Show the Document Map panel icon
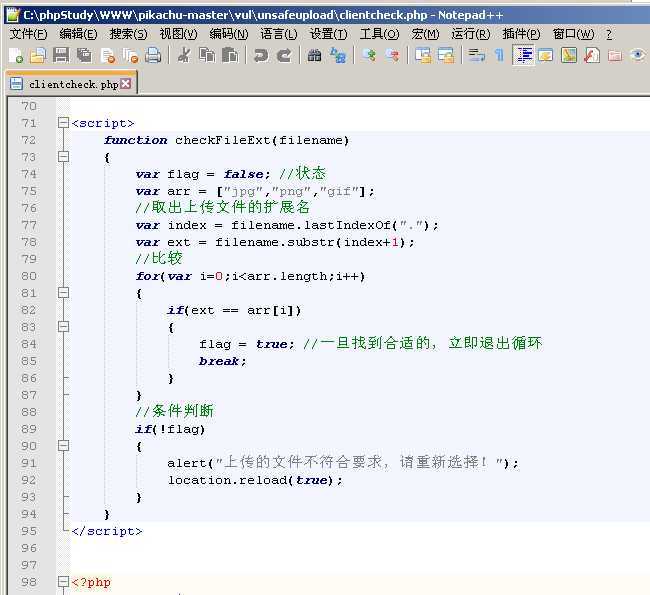 [569, 55]
